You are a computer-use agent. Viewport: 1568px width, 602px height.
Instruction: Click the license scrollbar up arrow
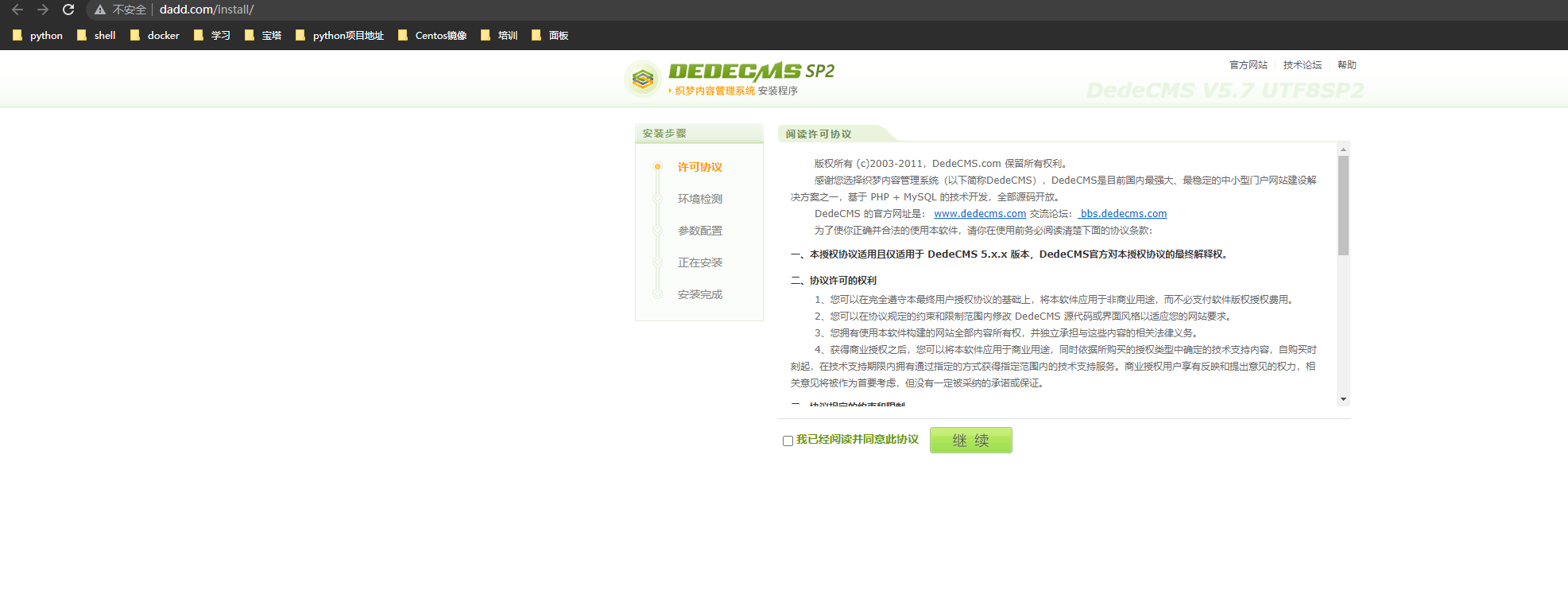1343,149
